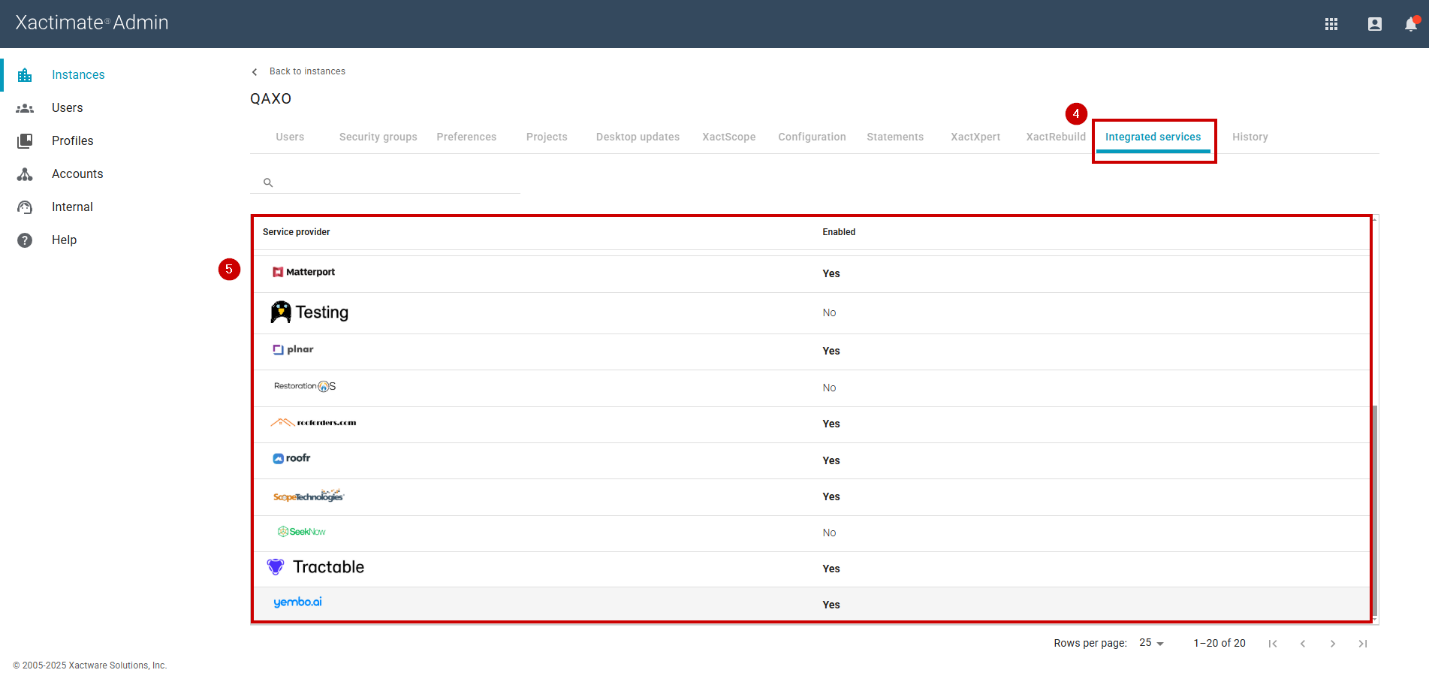Click Tractable's Enabled value Yes
The height and width of the screenshot is (682, 1429).
pos(831,569)
